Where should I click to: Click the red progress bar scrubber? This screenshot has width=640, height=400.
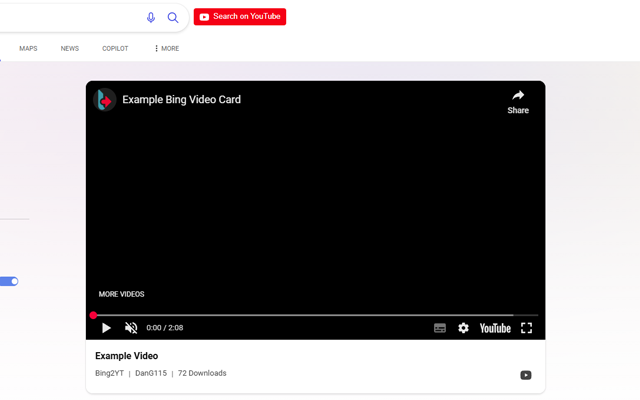93,315
